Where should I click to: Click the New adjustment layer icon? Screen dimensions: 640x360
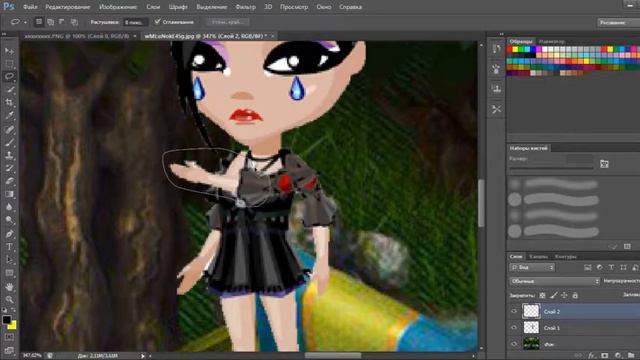pos(618,356)
